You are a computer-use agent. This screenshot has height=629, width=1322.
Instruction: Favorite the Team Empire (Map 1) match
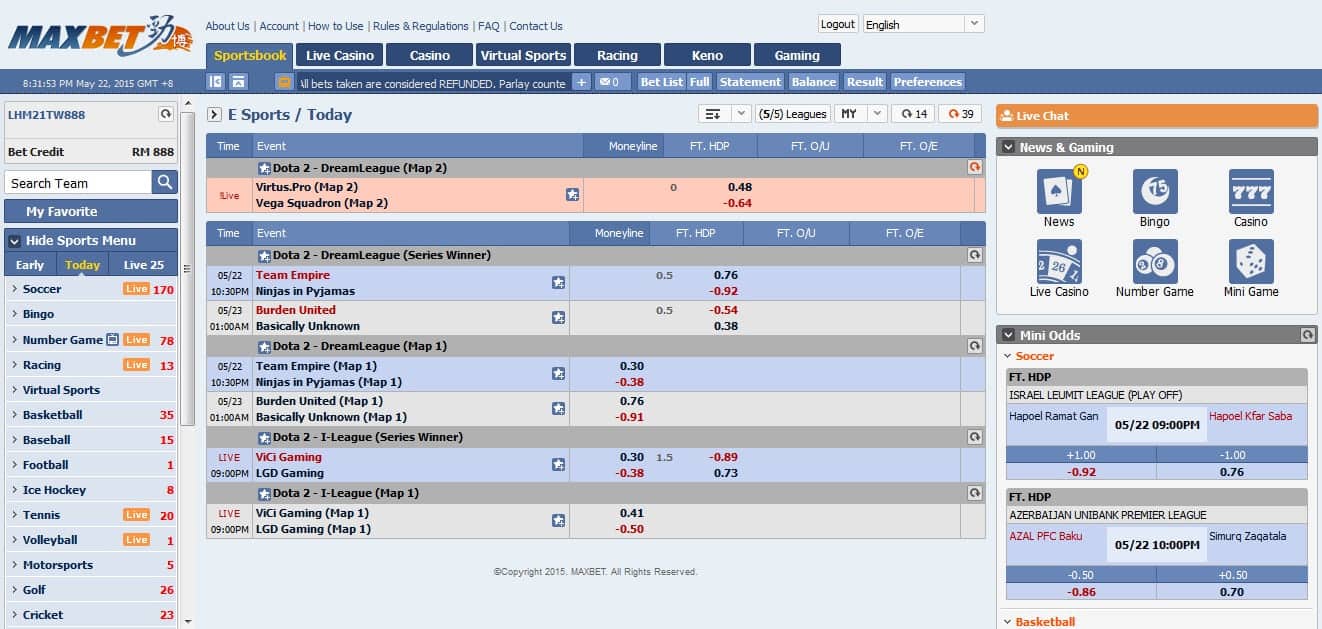[x=558, y=374]
